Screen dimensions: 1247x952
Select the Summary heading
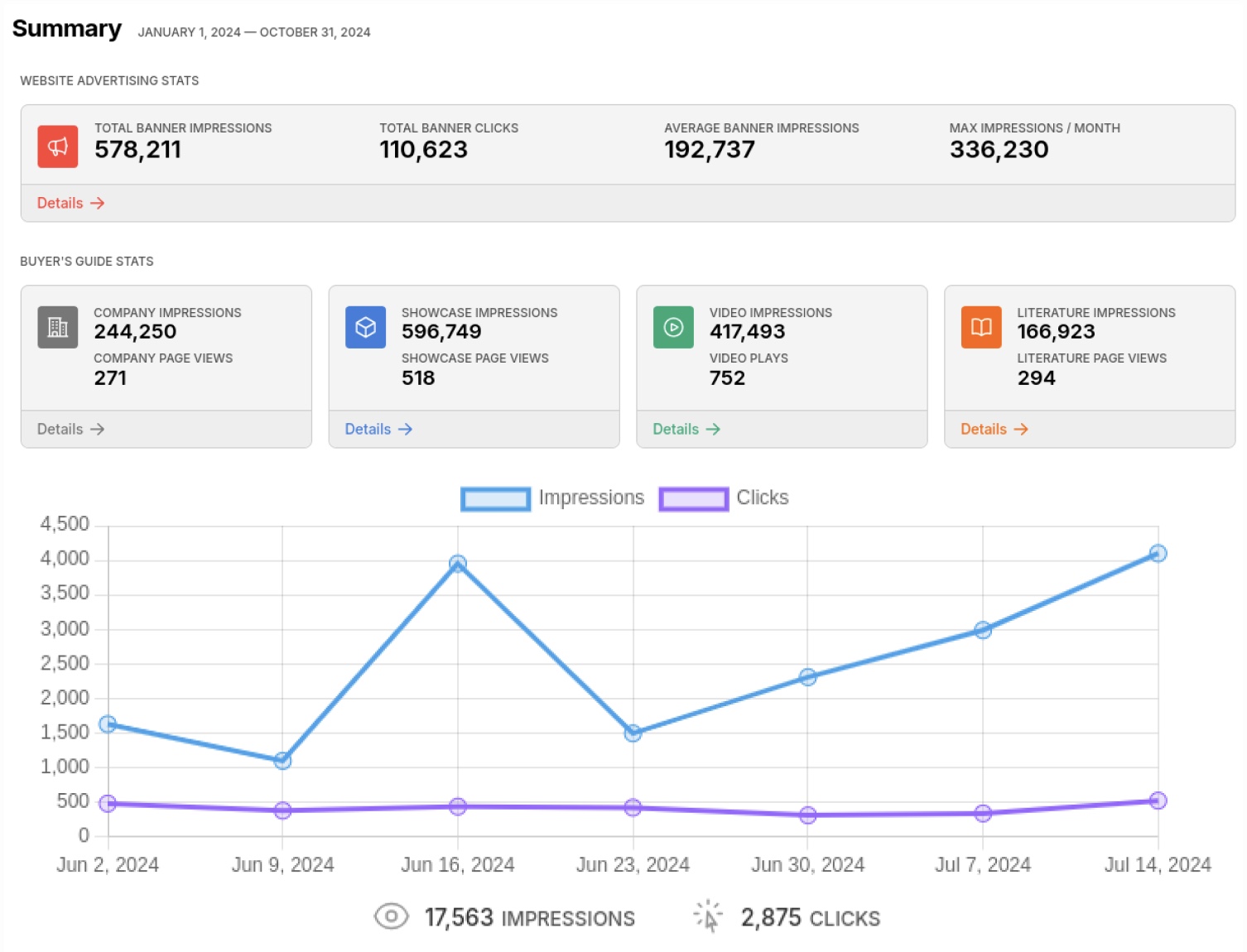(x=66, y=29)
